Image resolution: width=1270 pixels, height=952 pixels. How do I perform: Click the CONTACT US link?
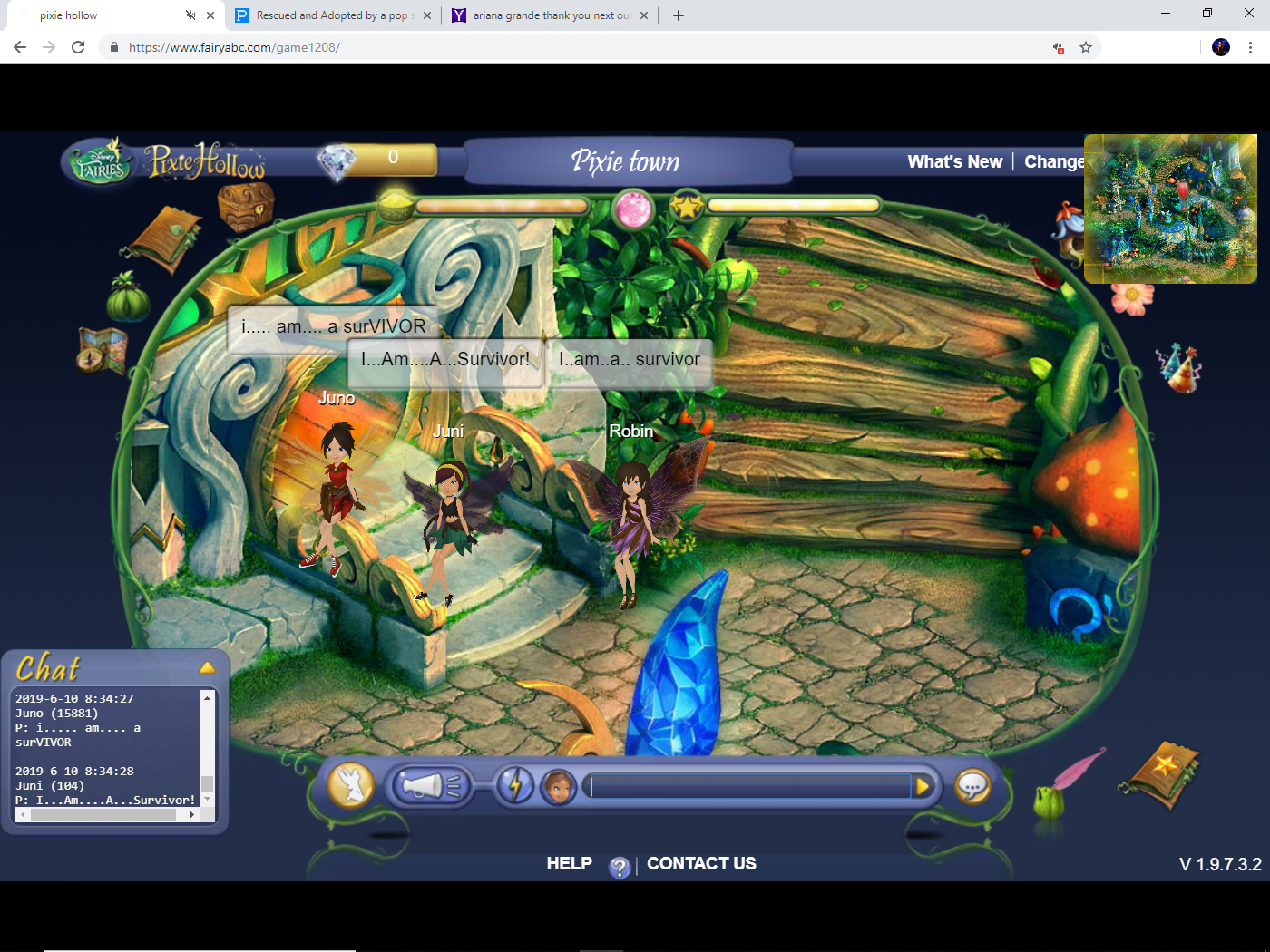click(701, 863)
